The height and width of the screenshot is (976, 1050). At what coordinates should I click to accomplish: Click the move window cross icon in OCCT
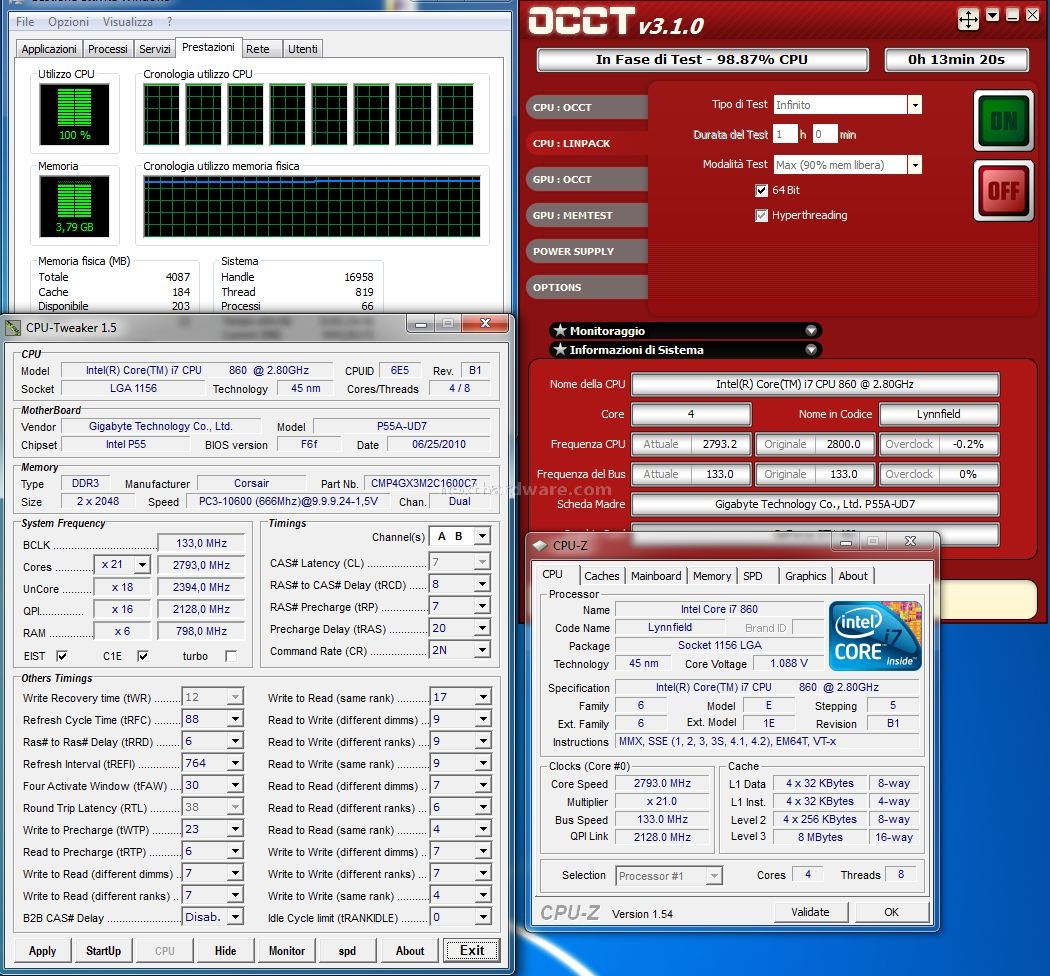pos(968,19)
